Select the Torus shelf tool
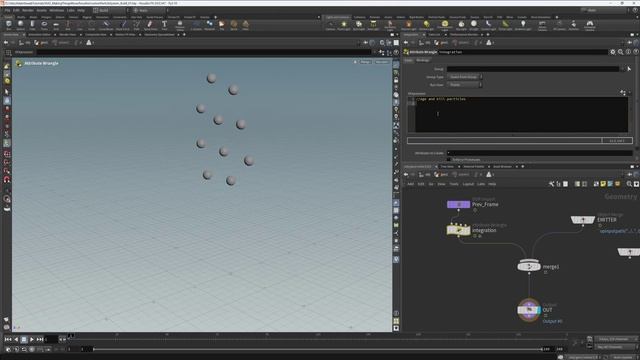 (x=44, y=25)
